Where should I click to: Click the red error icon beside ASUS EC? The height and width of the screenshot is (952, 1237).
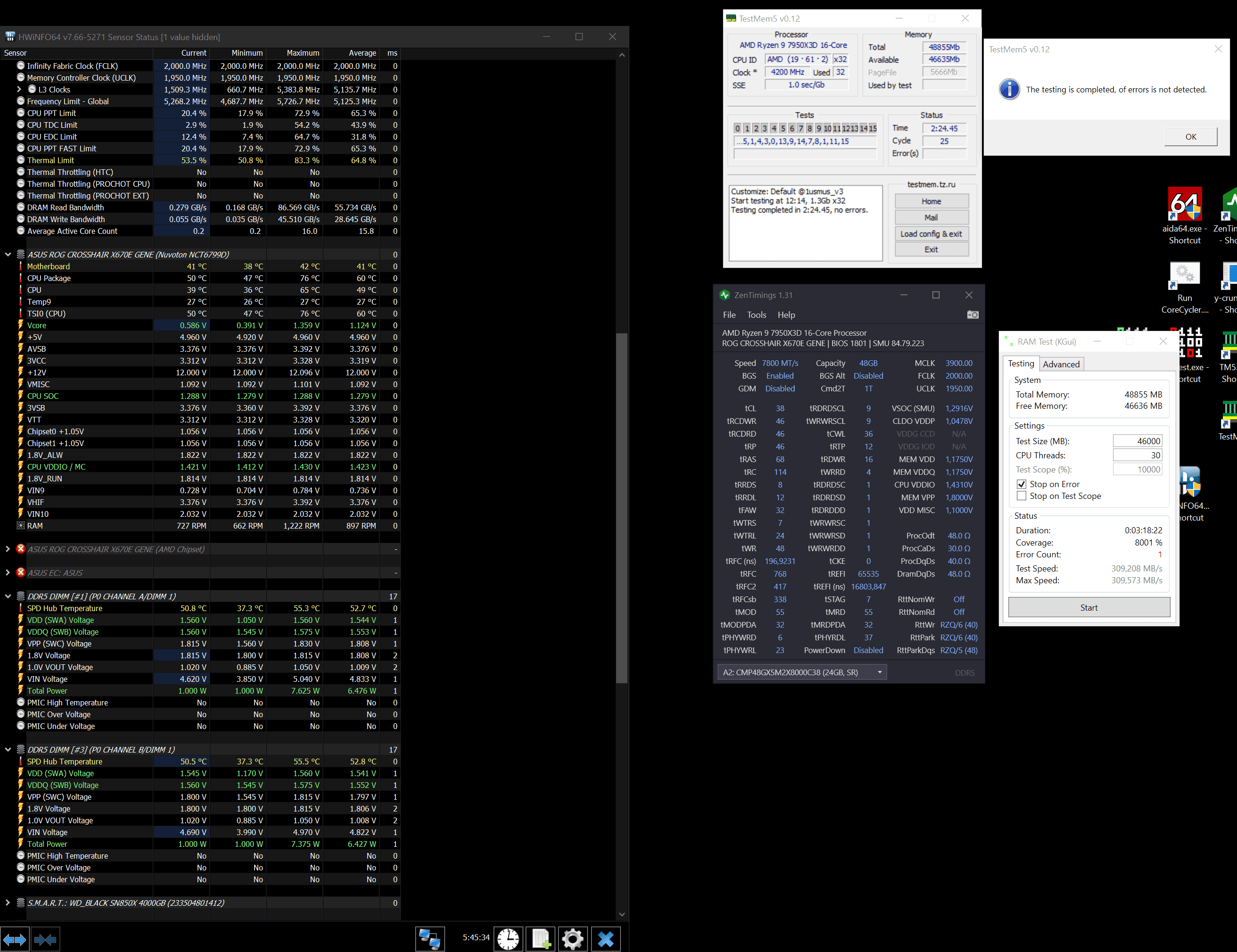[21, 573]
